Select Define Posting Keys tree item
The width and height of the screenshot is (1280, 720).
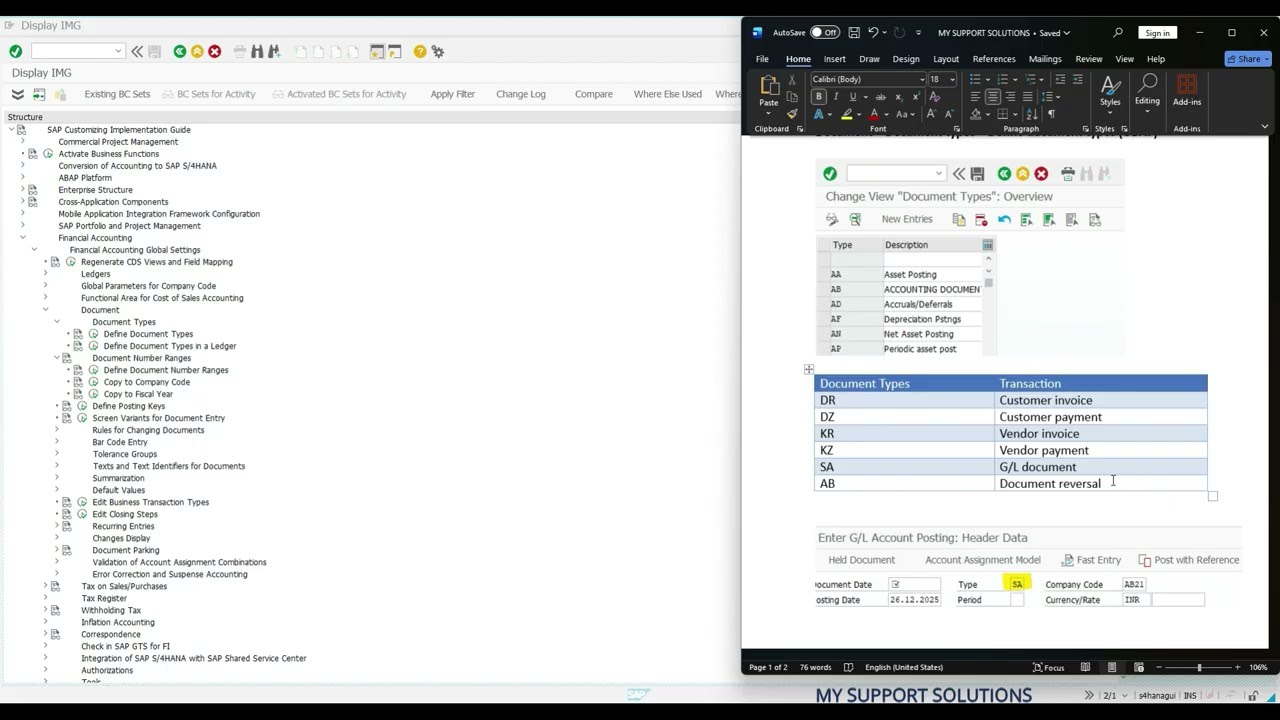click(x=128, y=406)
